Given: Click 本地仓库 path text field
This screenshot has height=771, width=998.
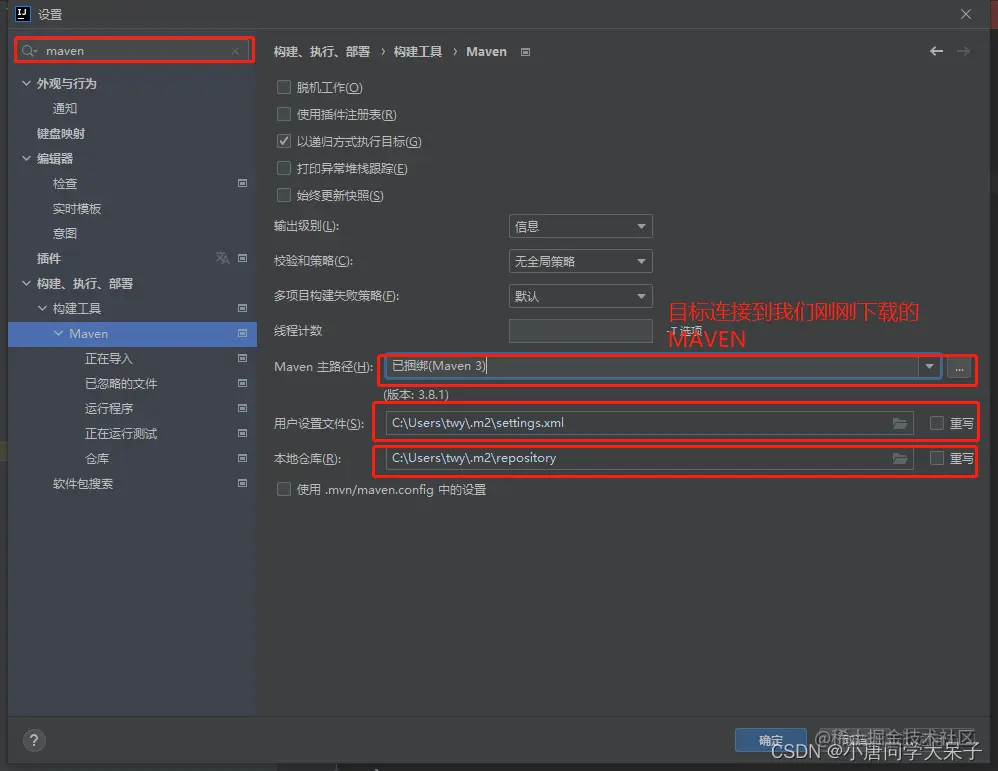Looking at the screenshot, I should tap(649, 458).
